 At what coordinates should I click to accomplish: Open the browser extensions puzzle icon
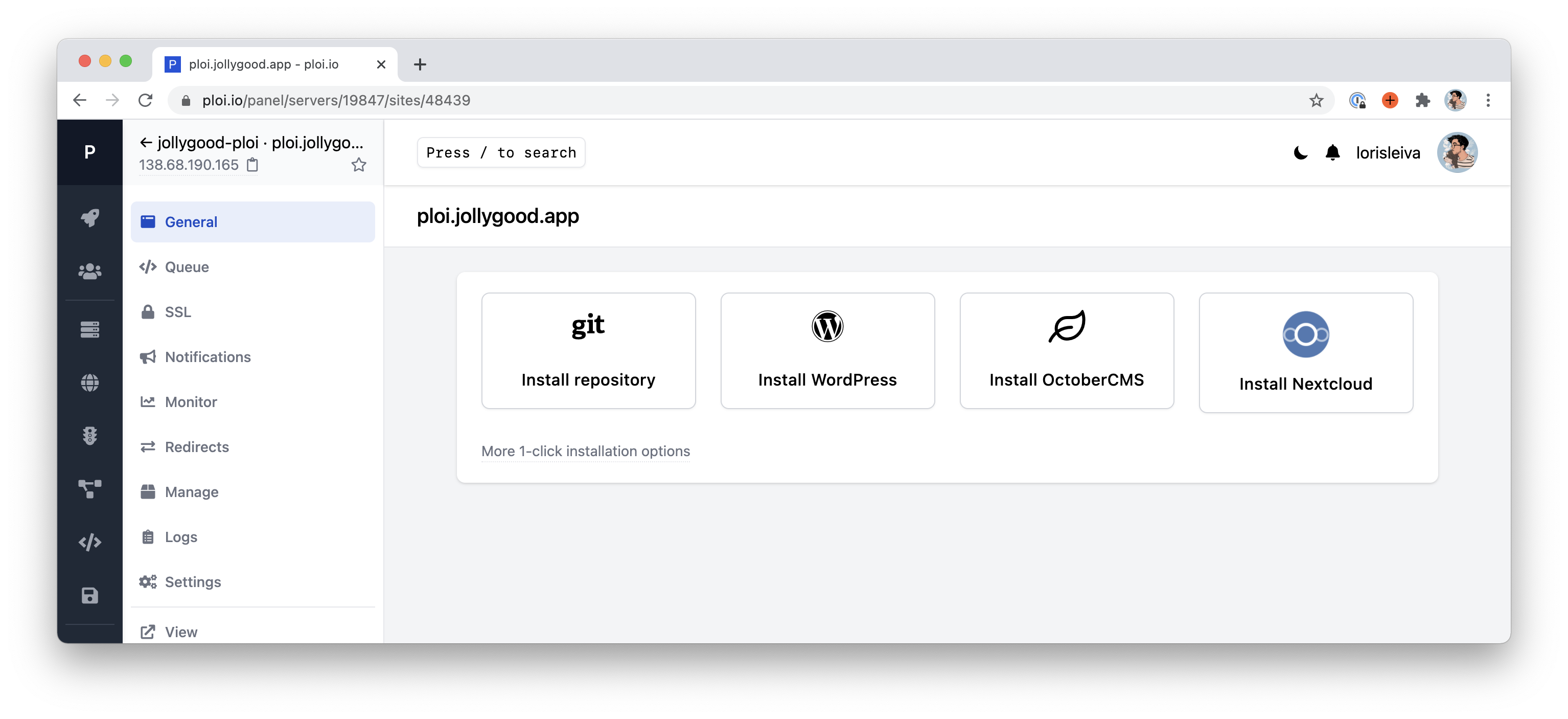click(x=1422, y=100)
